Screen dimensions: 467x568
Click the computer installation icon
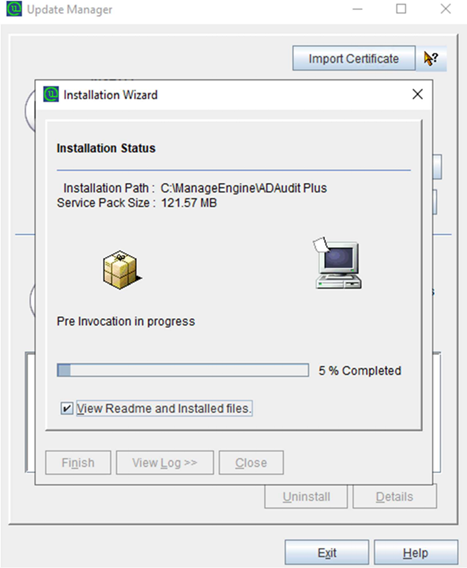point(337,263)
